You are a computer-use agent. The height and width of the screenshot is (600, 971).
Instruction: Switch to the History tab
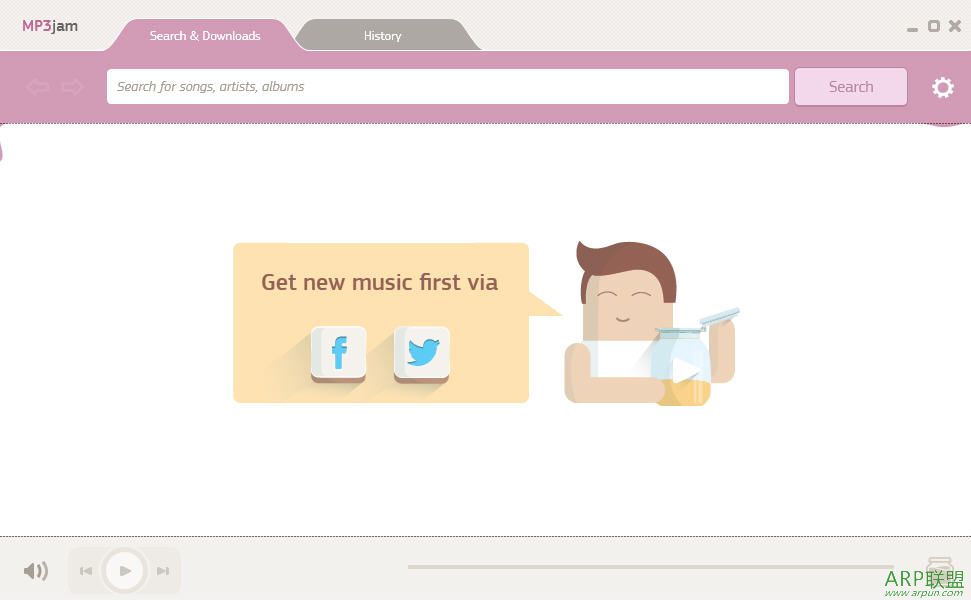click(383, 35)
